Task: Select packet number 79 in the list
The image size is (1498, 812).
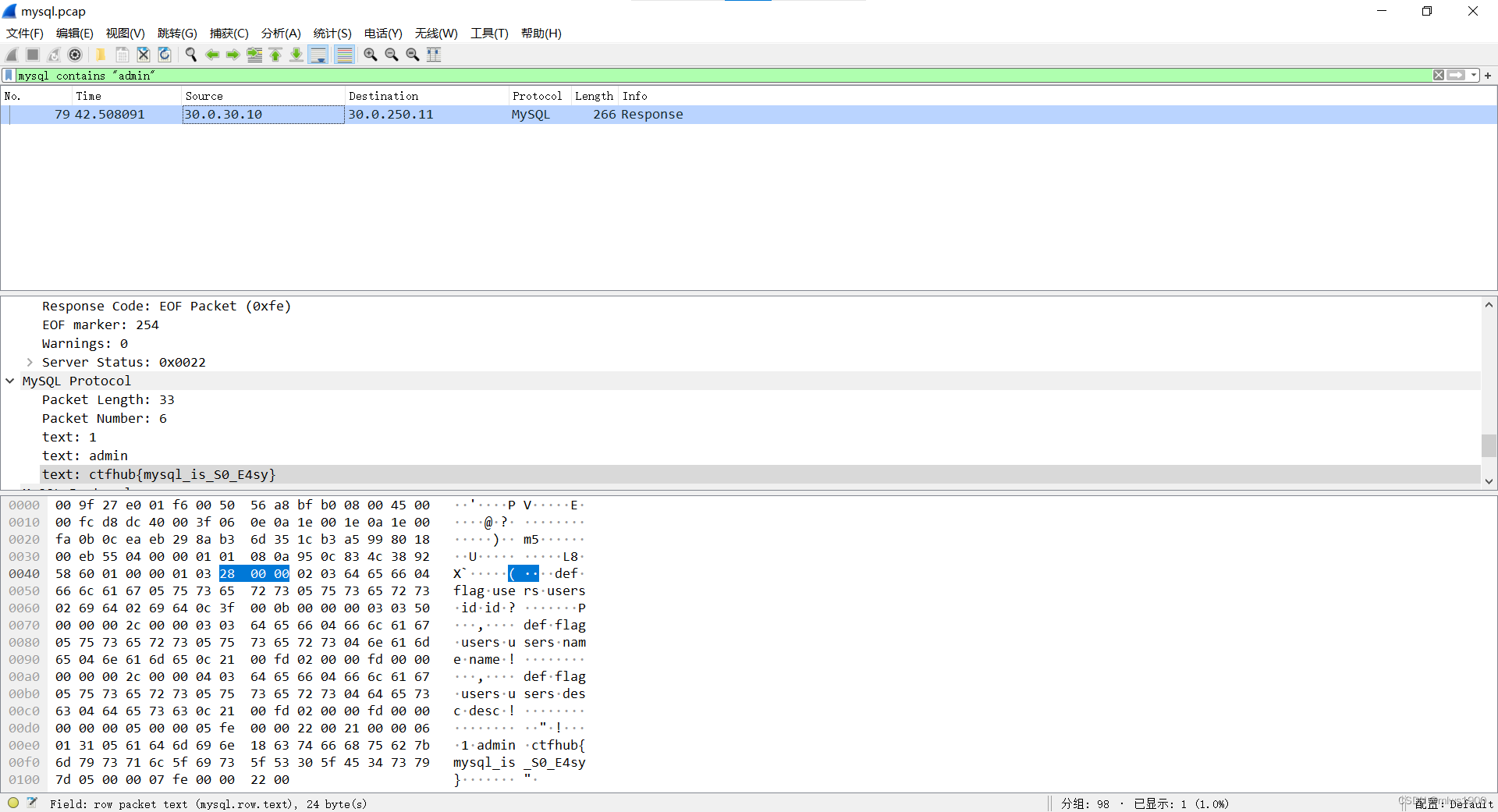Action: click(312, 114)
